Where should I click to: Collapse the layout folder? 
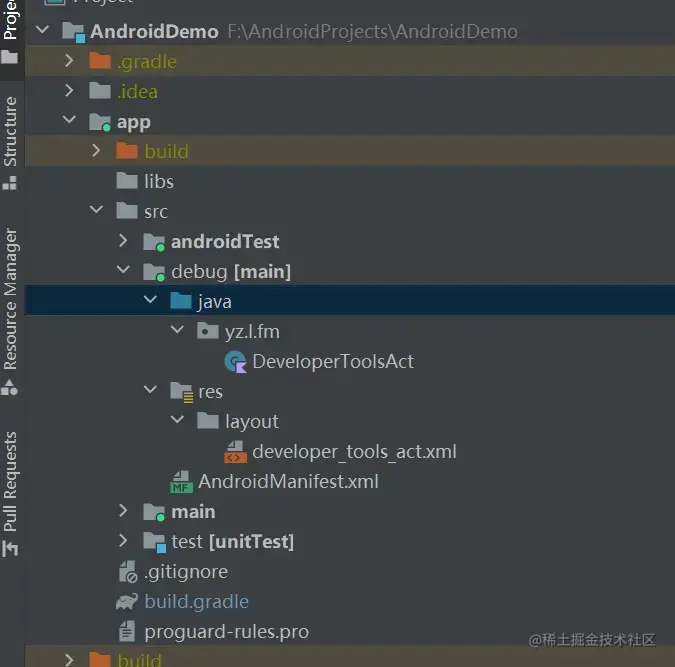(177, 420)
